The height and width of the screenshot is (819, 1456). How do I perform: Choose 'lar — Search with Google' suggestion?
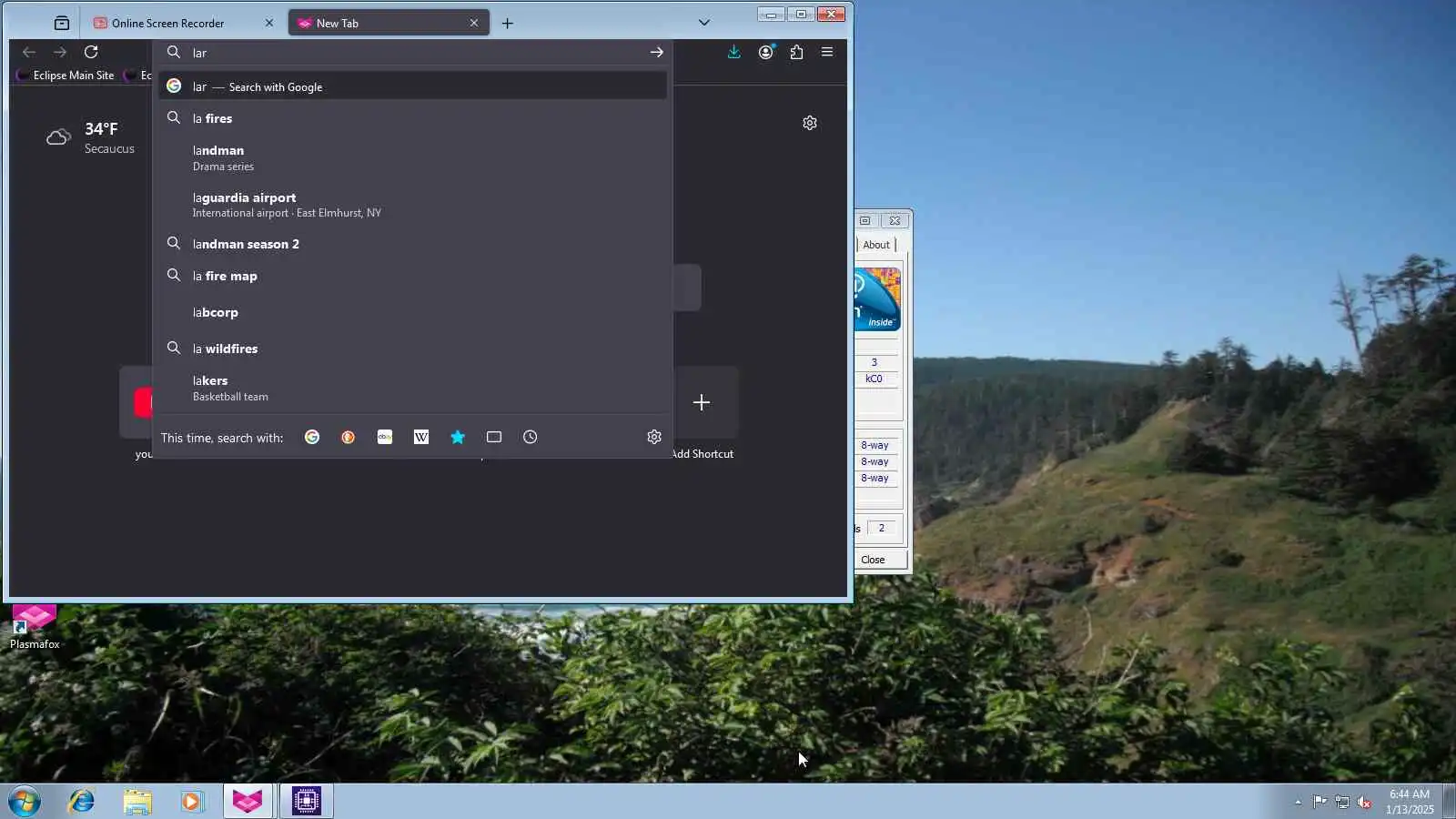(412, 86)
